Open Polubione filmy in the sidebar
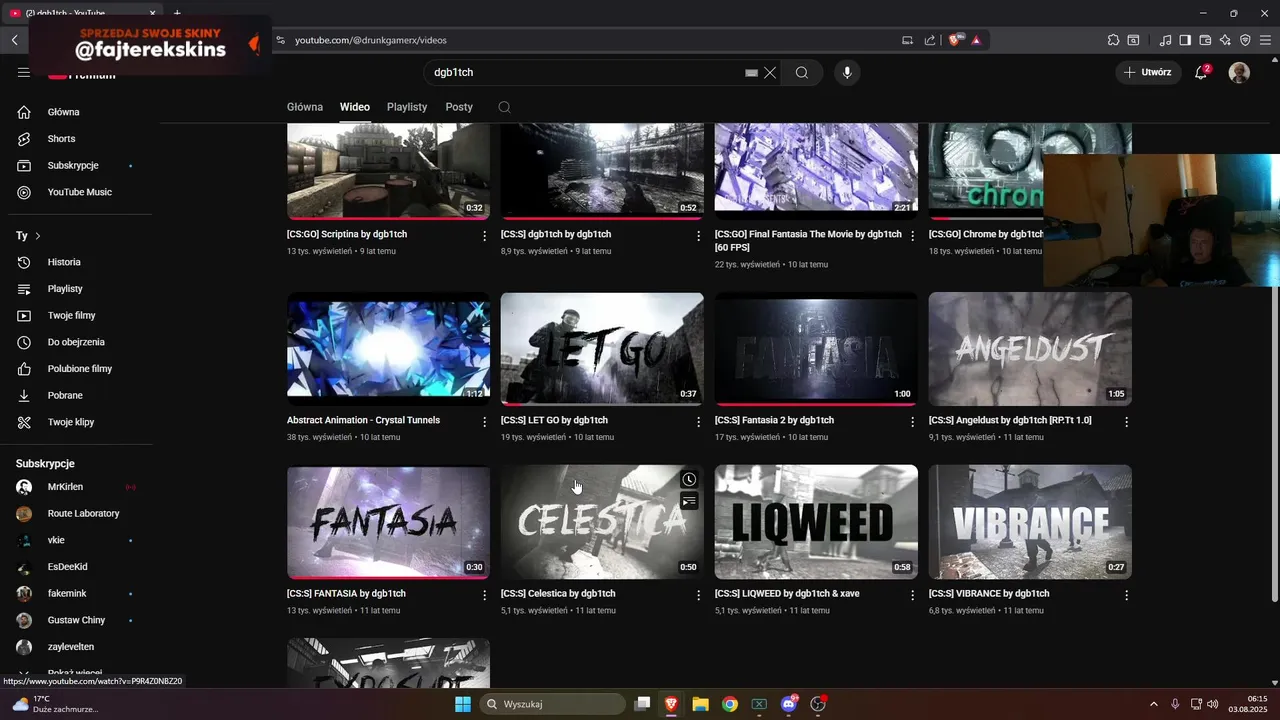 click(x=80, y=369)
